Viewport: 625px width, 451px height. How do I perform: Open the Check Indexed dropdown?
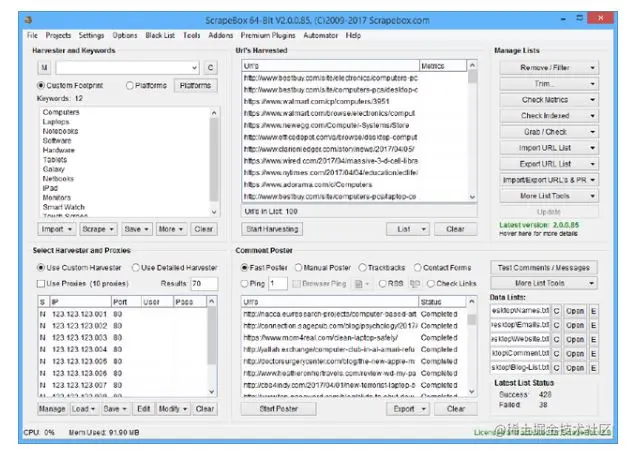[x=549, y=116]
